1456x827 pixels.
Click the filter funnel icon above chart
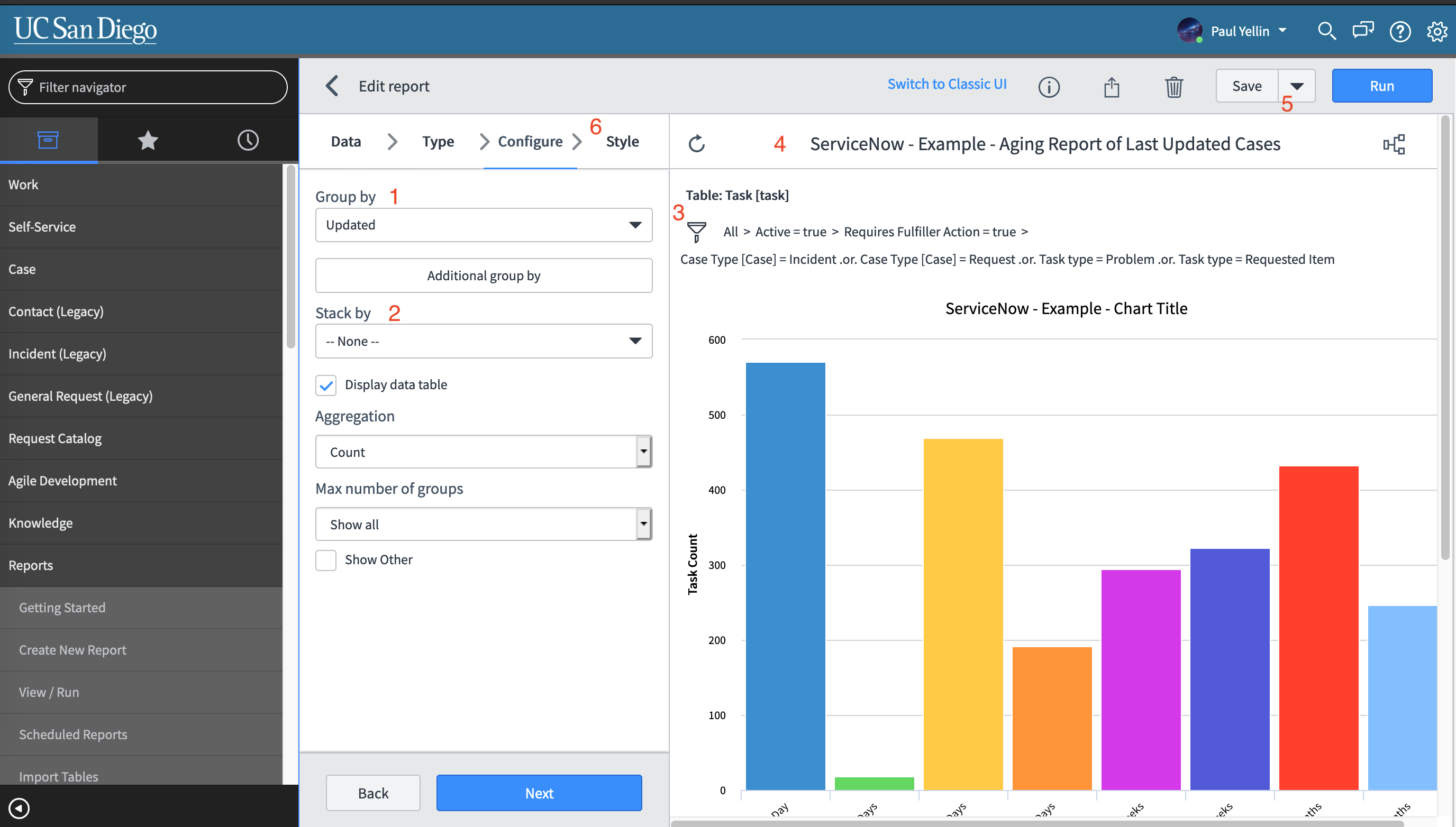point(696,232)
